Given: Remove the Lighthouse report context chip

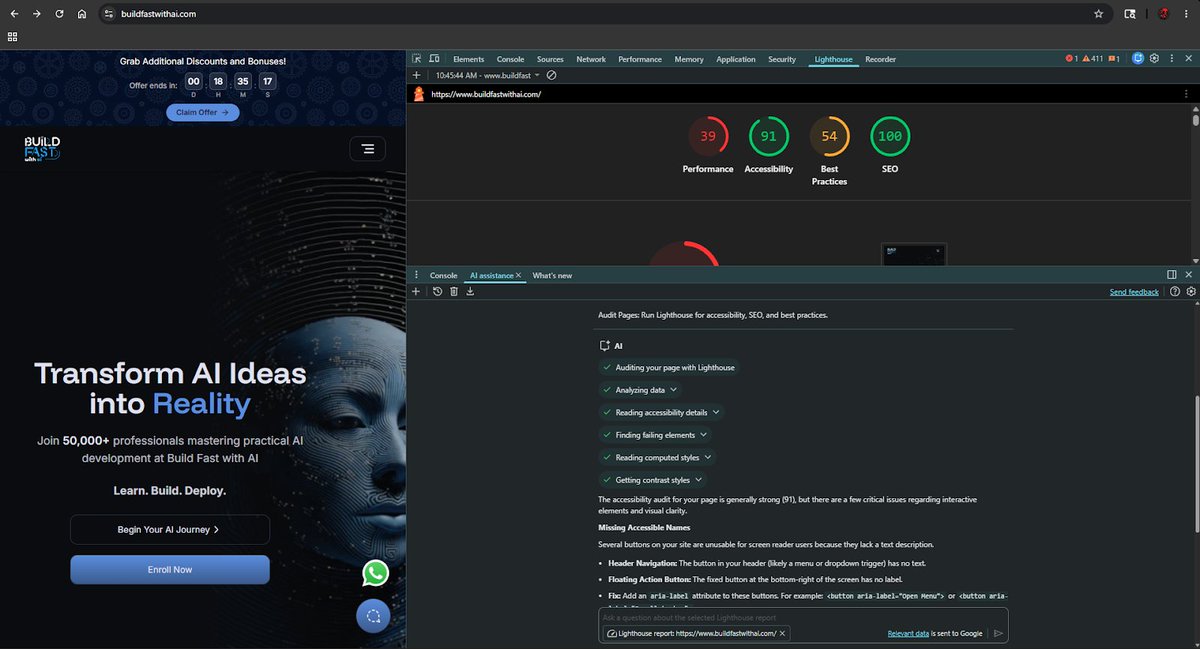Looking at the screenshot, I should (782, 633).
